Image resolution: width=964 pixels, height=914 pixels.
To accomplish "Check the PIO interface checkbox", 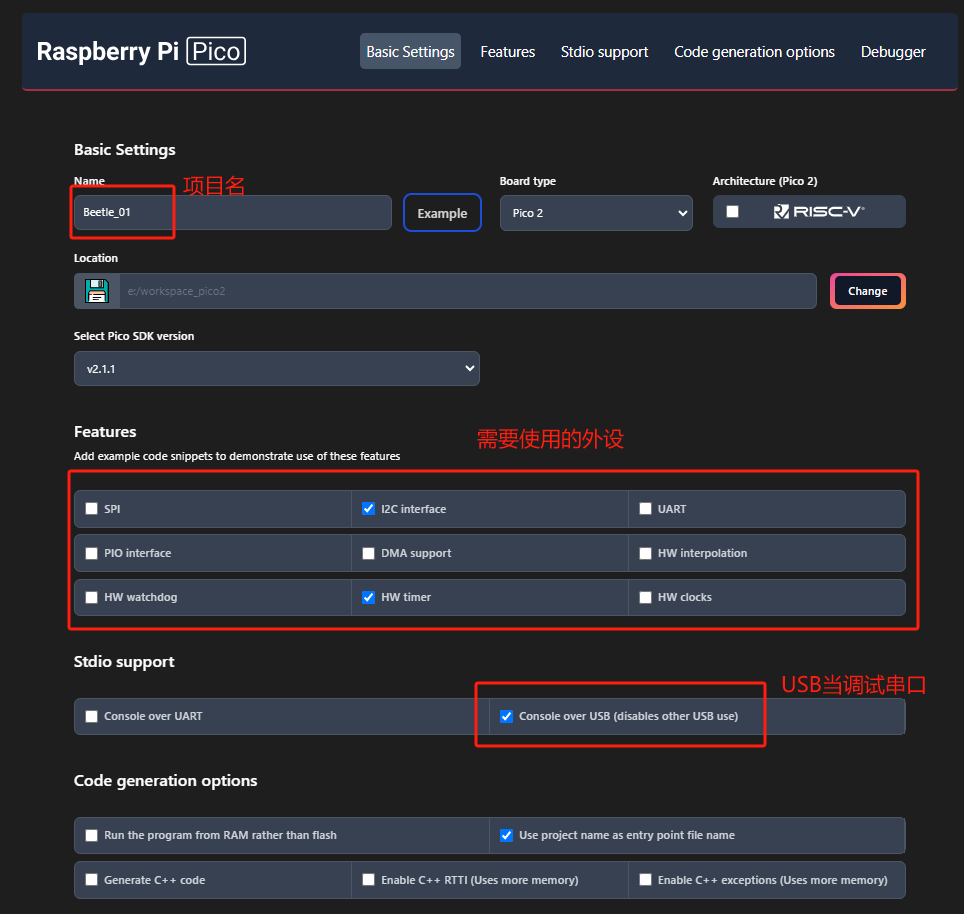I will [92, 553].
